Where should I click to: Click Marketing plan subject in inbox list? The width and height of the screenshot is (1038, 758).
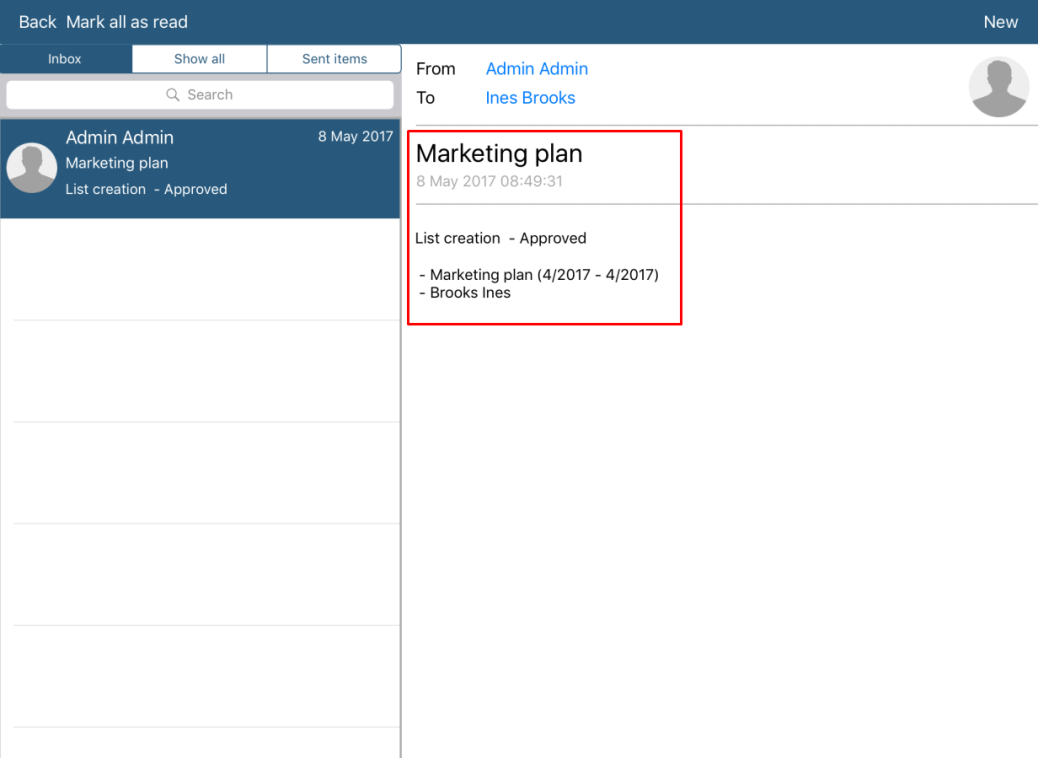pos(117,163)
